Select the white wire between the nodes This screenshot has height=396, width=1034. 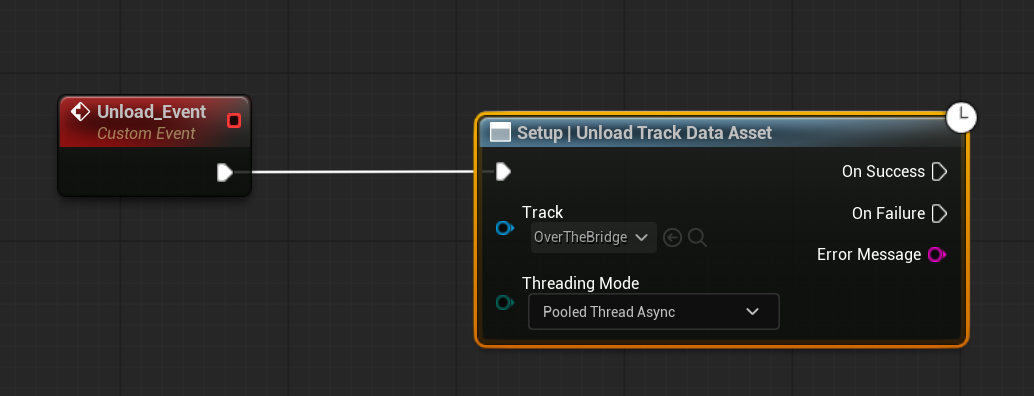363,173
